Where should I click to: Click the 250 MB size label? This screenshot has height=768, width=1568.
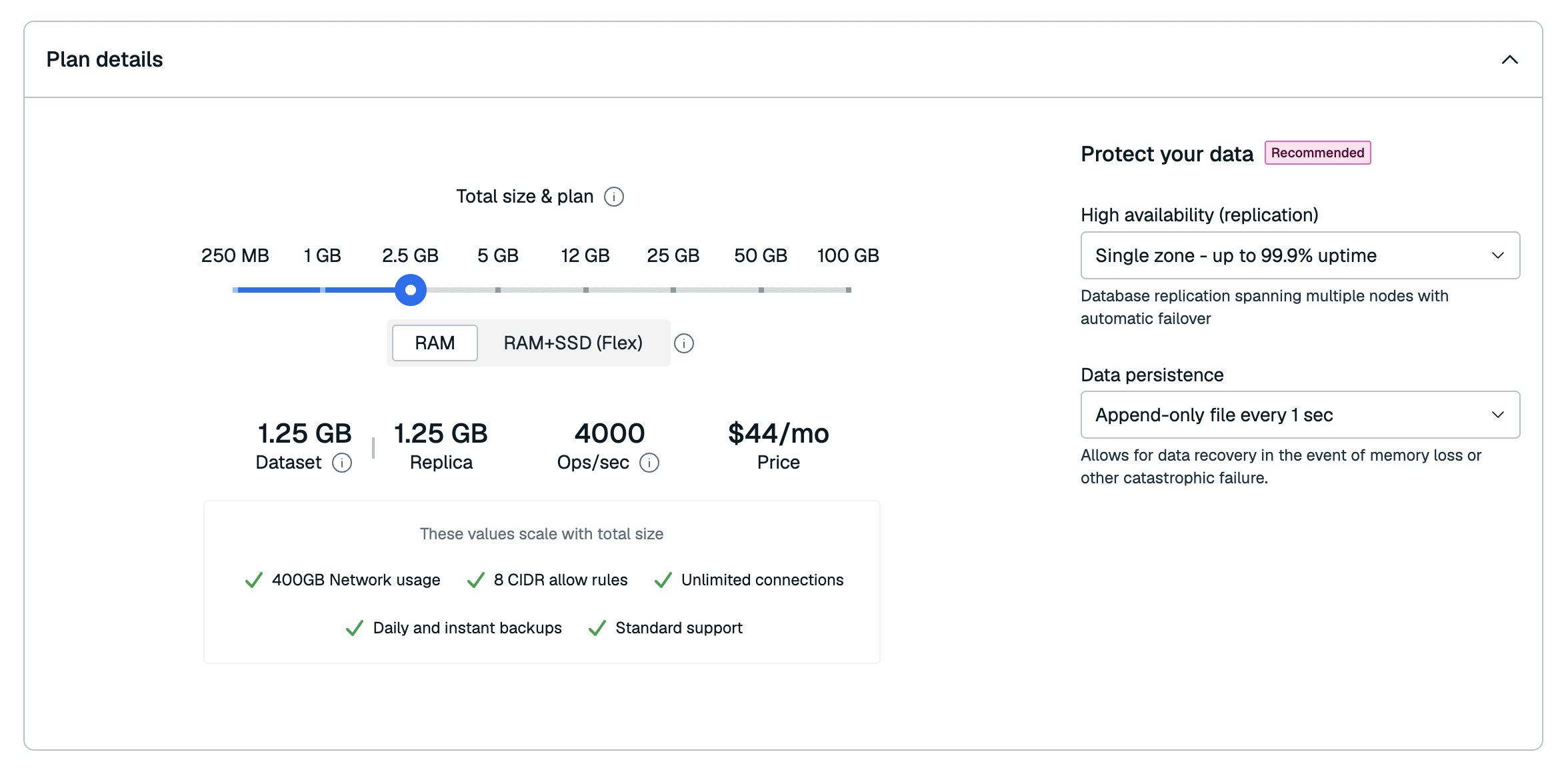coord(235,255)
